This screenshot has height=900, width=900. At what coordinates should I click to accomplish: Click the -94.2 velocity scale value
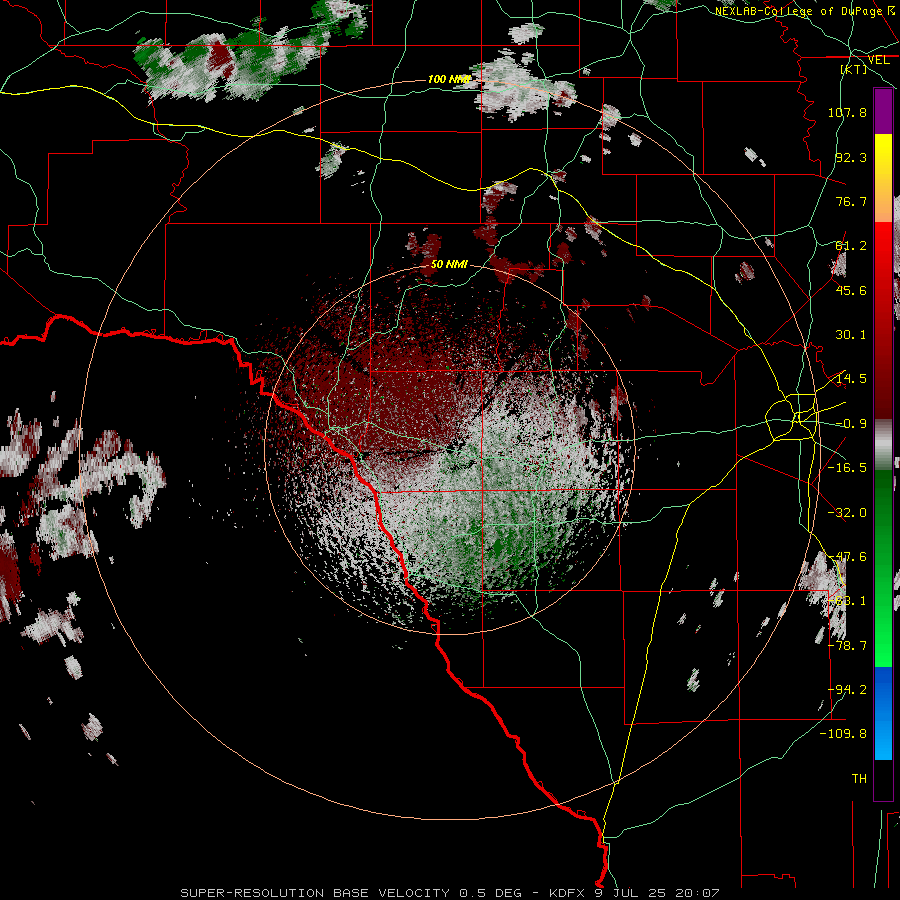847,690
